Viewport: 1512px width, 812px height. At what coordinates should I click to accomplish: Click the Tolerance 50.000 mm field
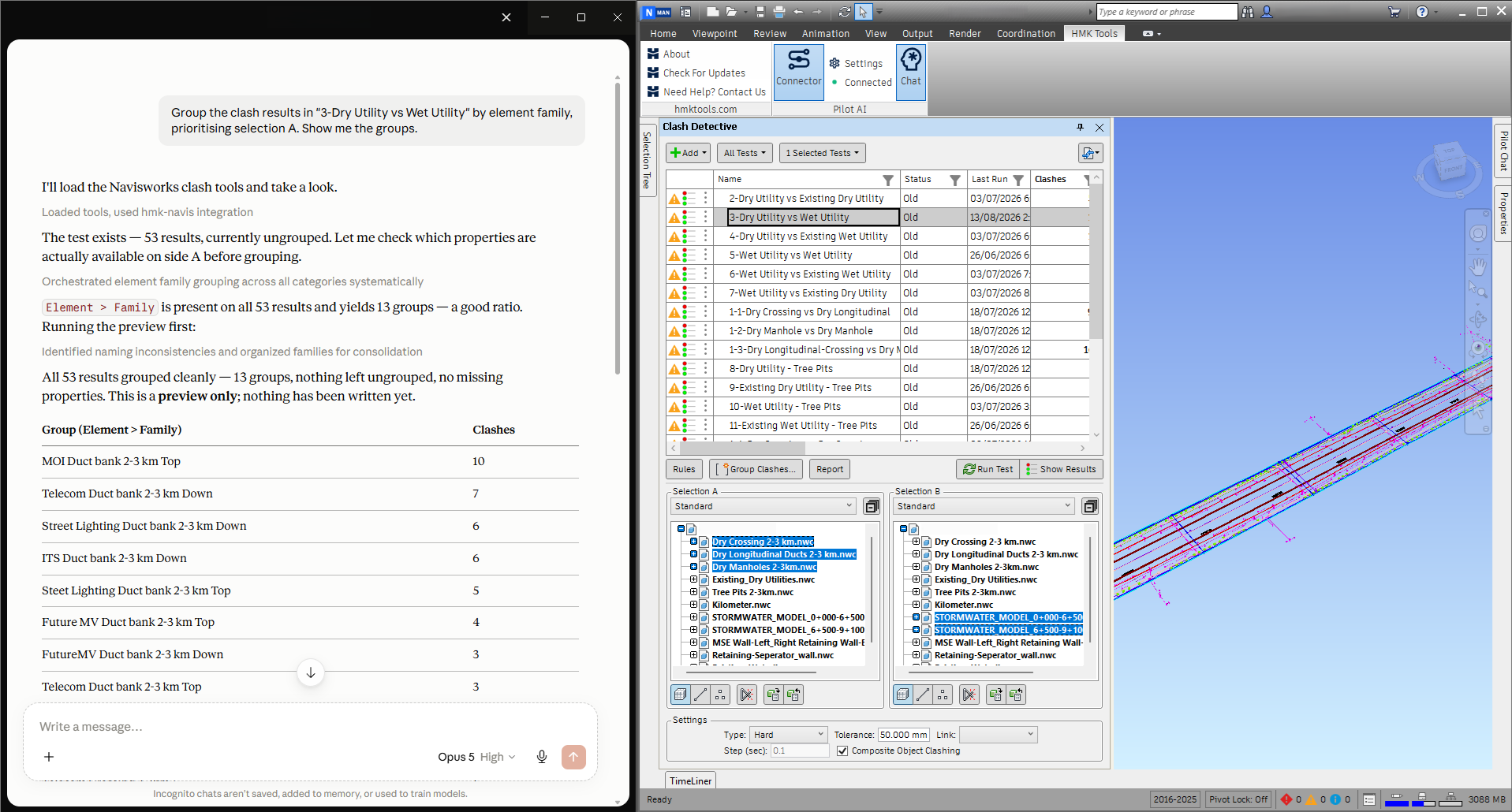[904, 735]
